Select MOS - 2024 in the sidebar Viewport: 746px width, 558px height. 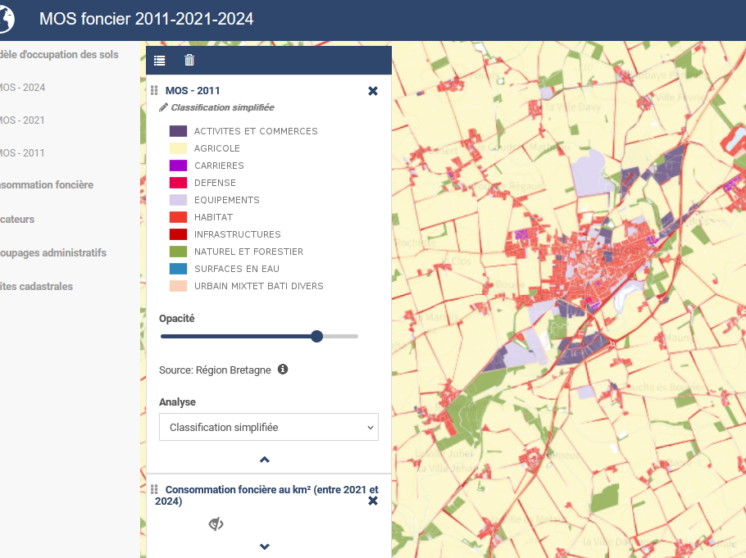click(x=22, y=88)
